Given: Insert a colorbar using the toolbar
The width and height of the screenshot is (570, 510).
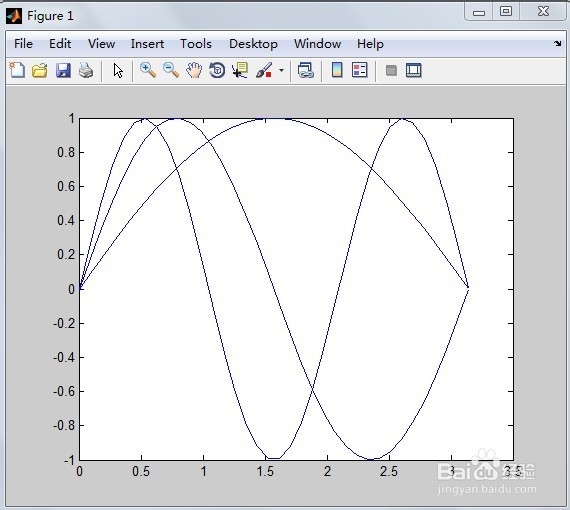Looking at the screenshot, I should click(337, 70).
